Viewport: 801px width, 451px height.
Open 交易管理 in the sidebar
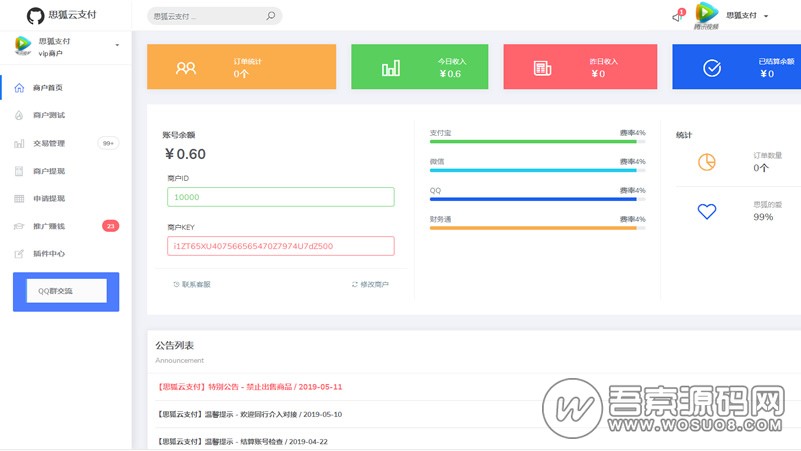click(48, 143)
